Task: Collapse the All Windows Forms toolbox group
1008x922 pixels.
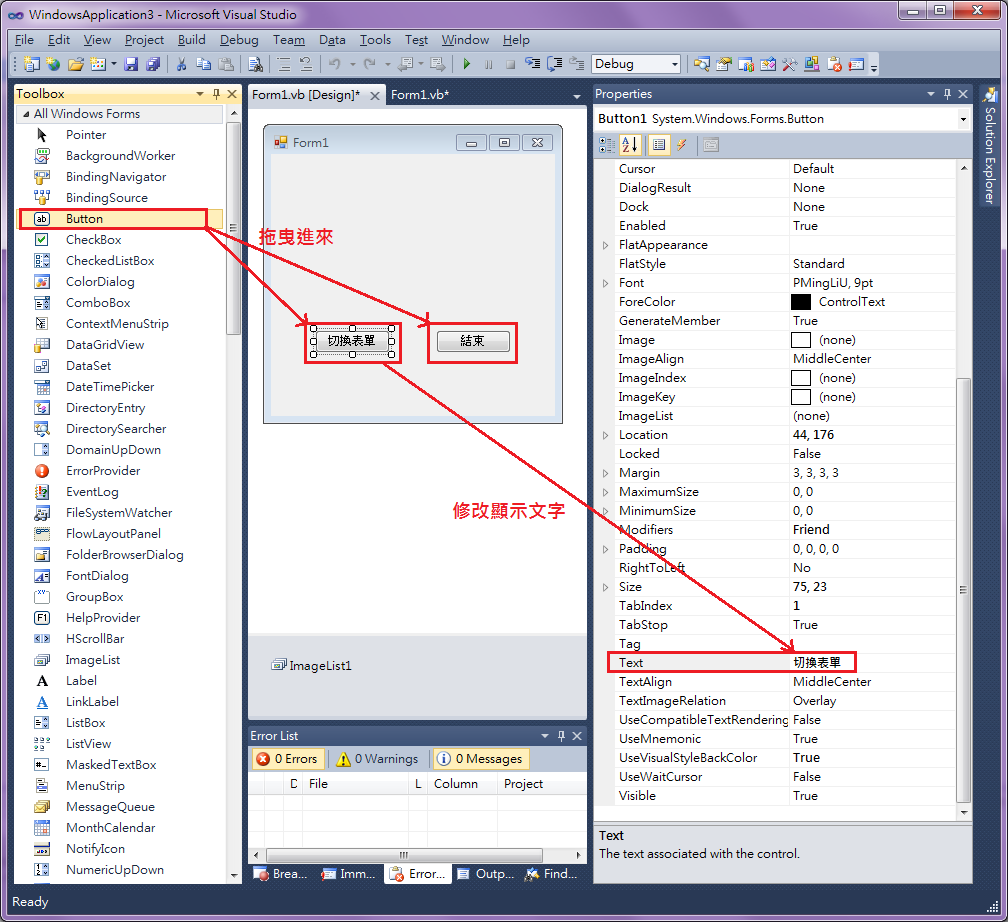Action: [26, 112]
